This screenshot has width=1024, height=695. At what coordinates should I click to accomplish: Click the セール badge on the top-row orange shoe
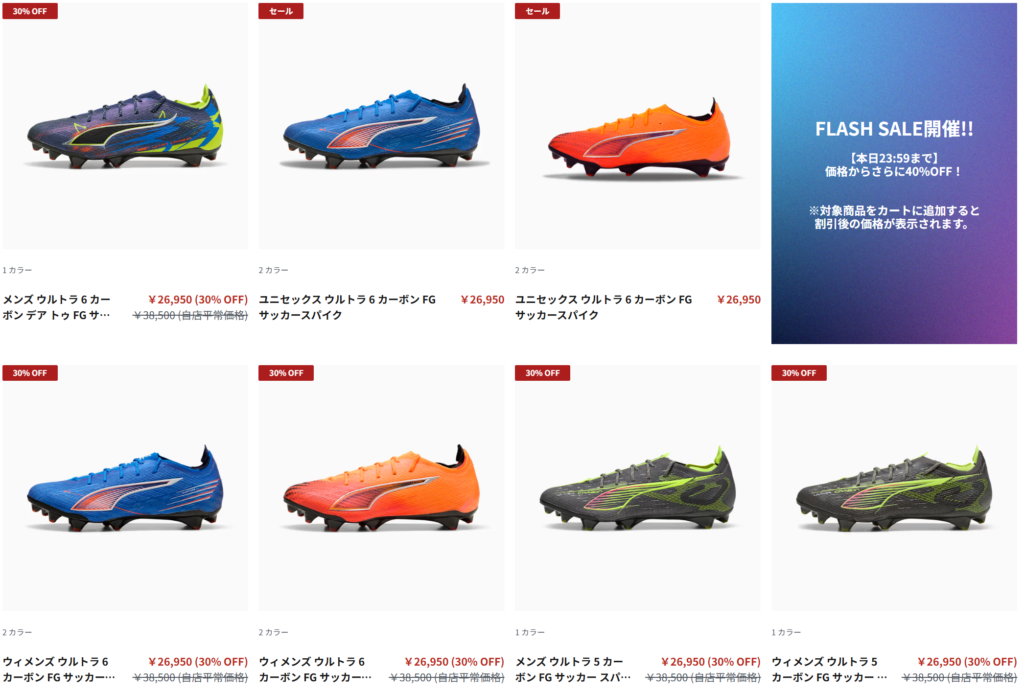(x=537, y=11)
